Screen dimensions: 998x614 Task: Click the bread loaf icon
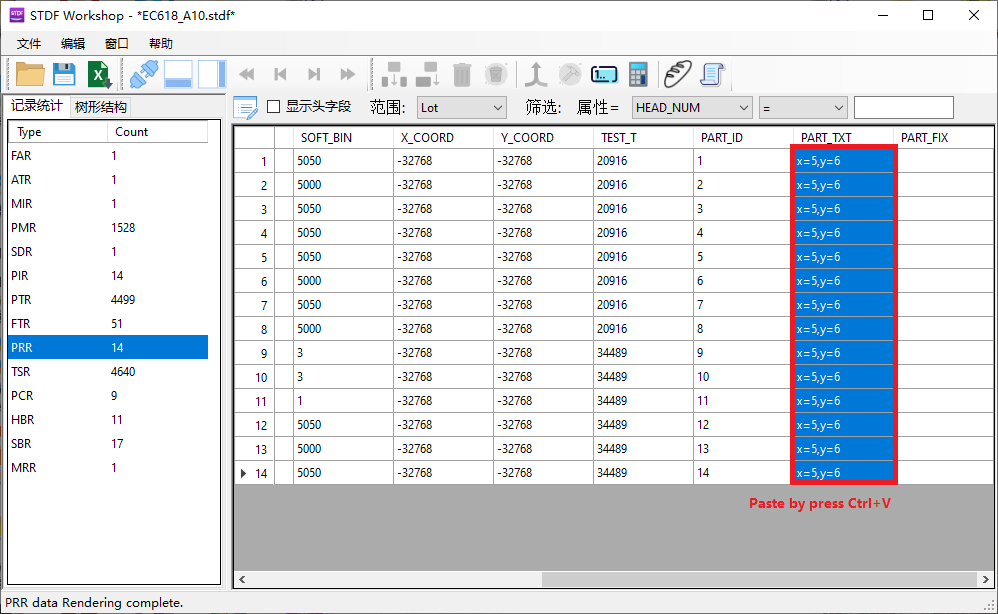pos(679,74)
